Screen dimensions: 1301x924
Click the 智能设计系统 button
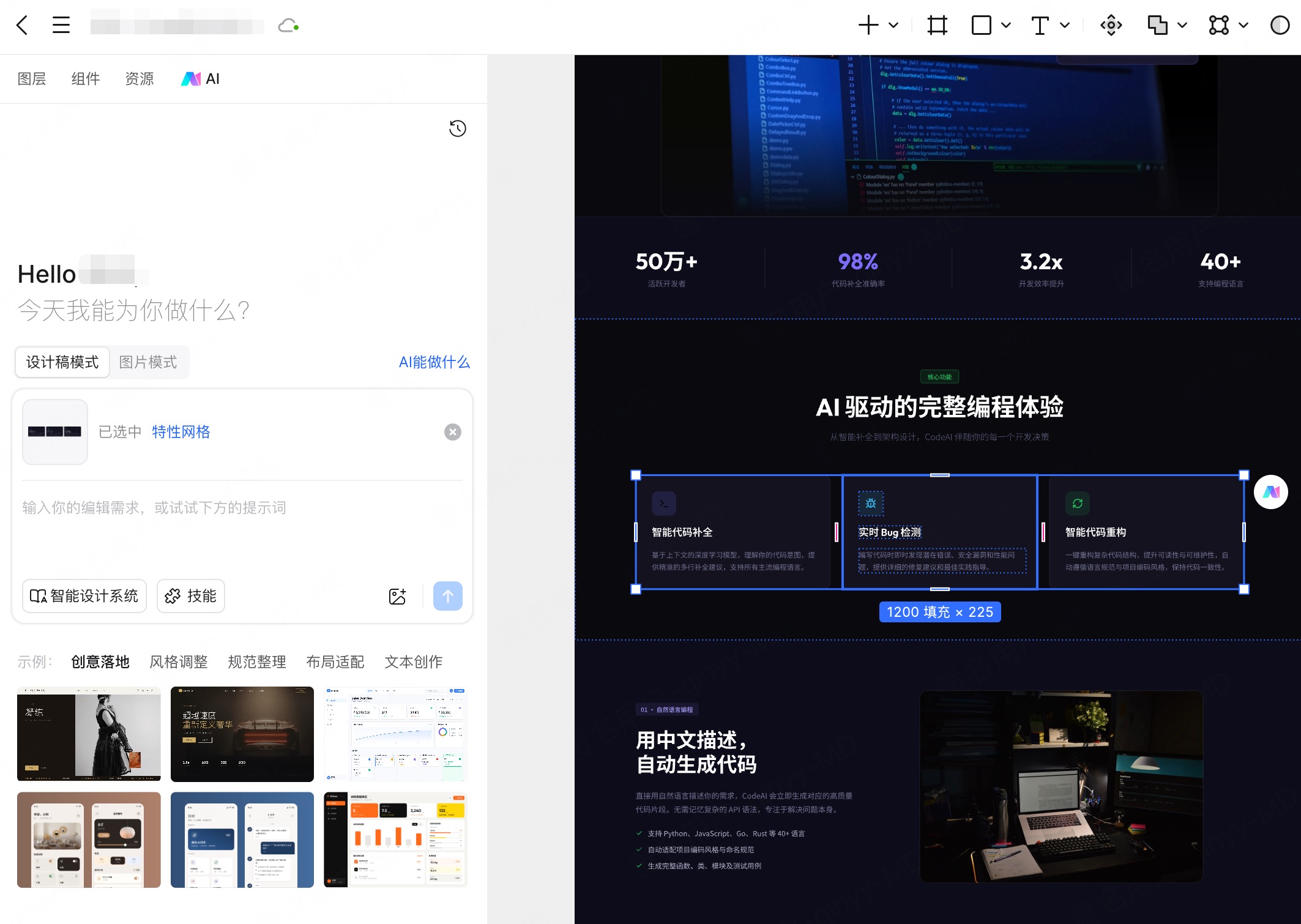[84, 596]
